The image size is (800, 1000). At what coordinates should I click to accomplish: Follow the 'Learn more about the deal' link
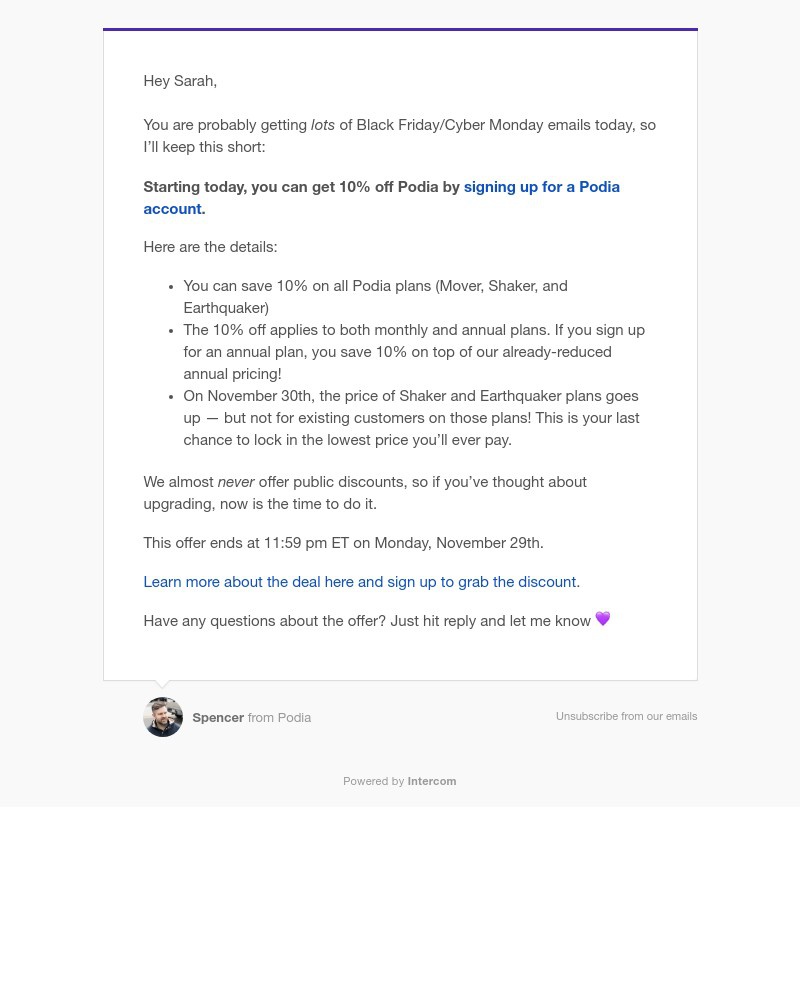coord(360,582)
